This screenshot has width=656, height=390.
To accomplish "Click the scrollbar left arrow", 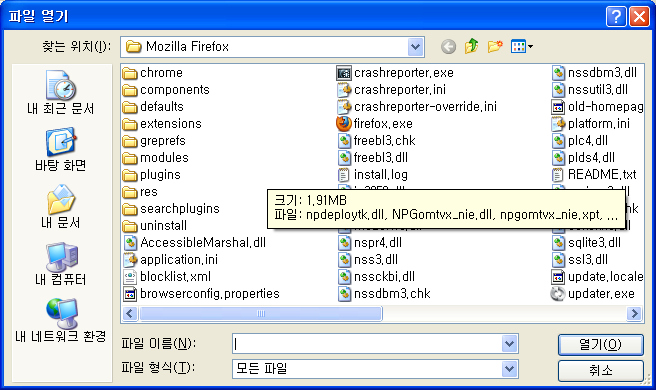I will [x=130, y=313].
